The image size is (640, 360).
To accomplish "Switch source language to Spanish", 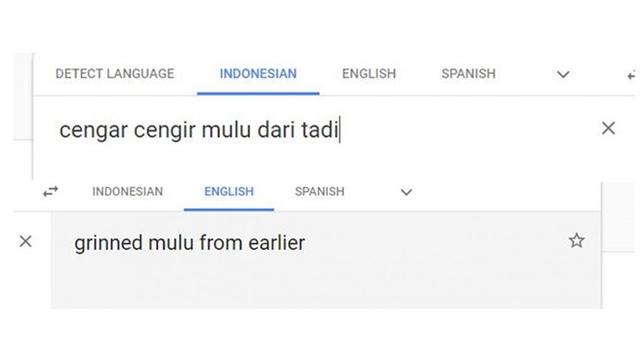I will (x=469, y=74).
